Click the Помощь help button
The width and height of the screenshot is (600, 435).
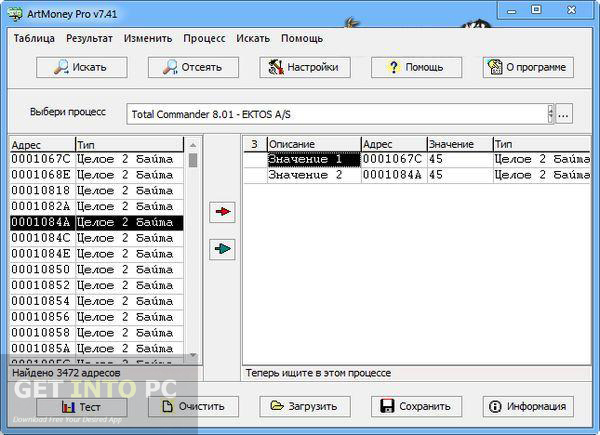pyautogui.click(x=416, y=67)
